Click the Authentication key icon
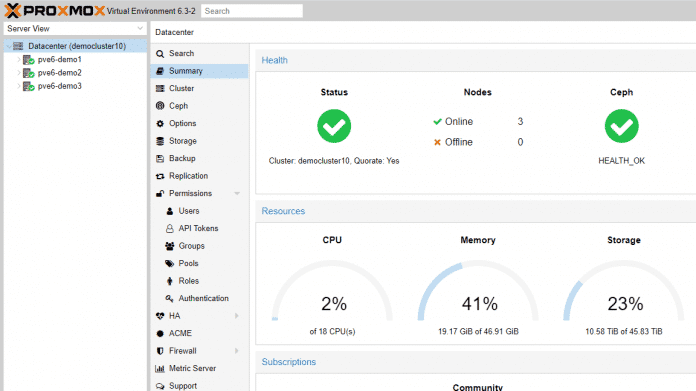Viewport: 696px width, 391px height. click(x=170, y=298)
